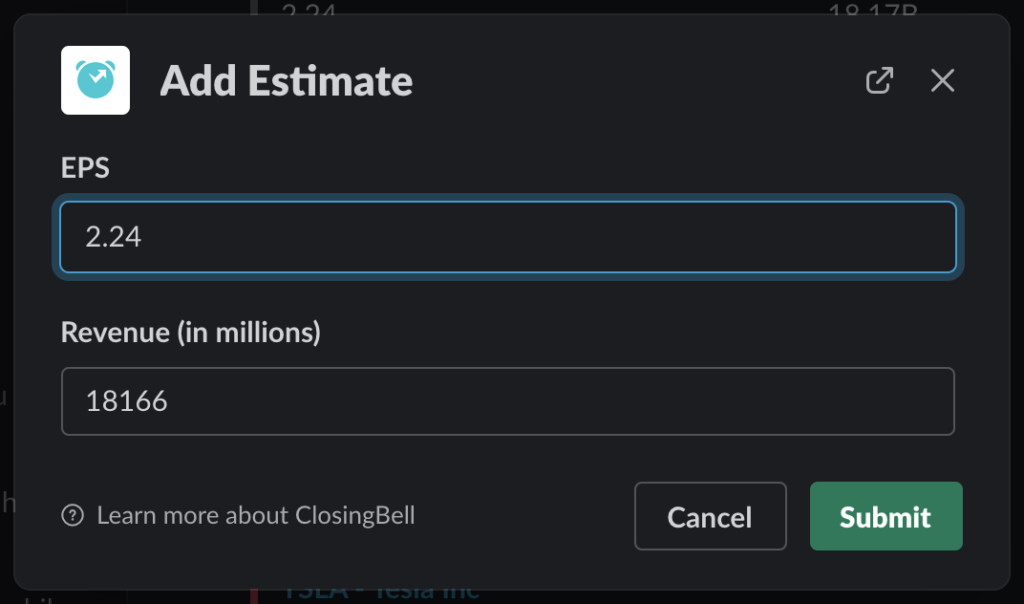Click the EPS field label
This screenshot has height=604, width=1024.
click(x=85, y=168)
